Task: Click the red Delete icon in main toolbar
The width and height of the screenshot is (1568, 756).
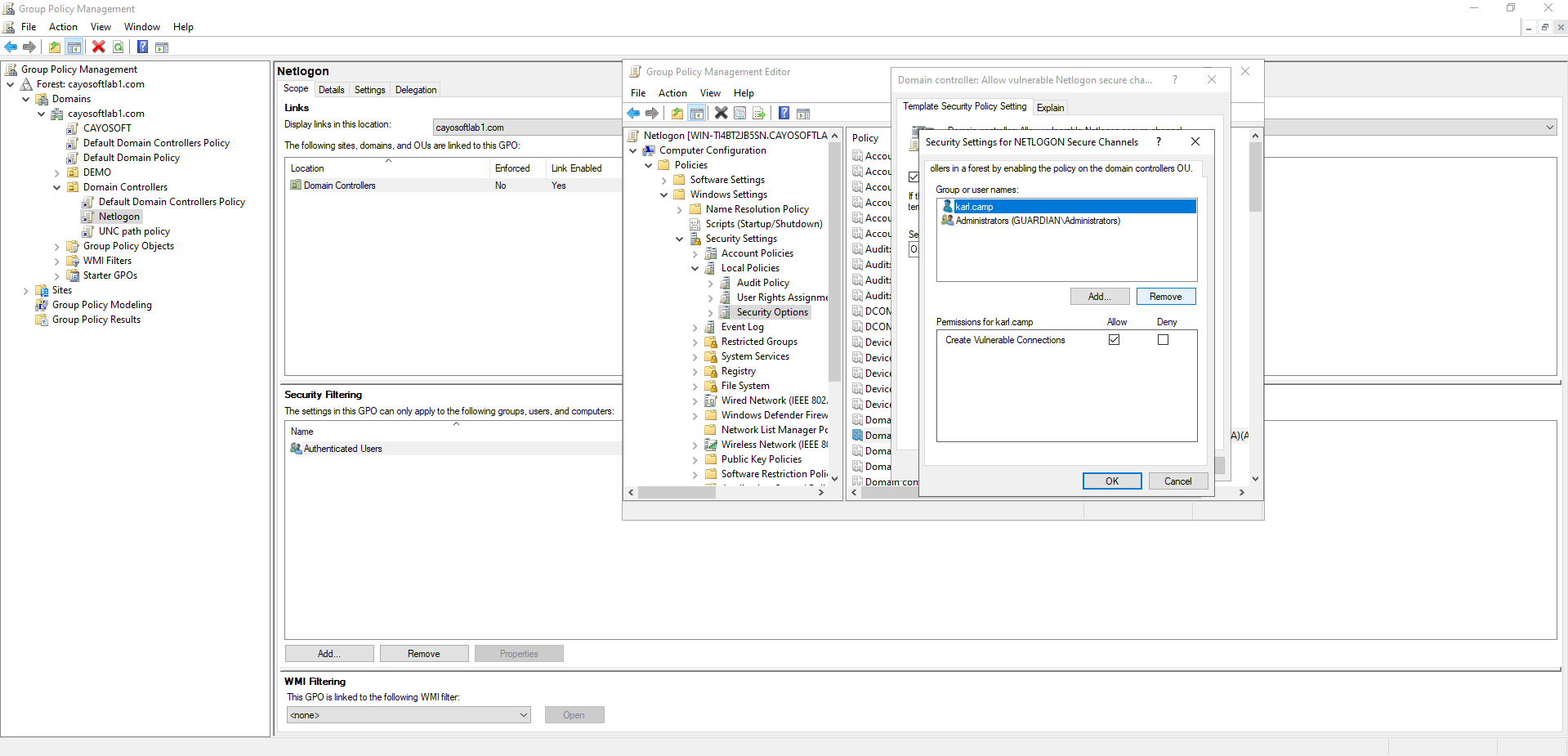Action: (99, 47)
